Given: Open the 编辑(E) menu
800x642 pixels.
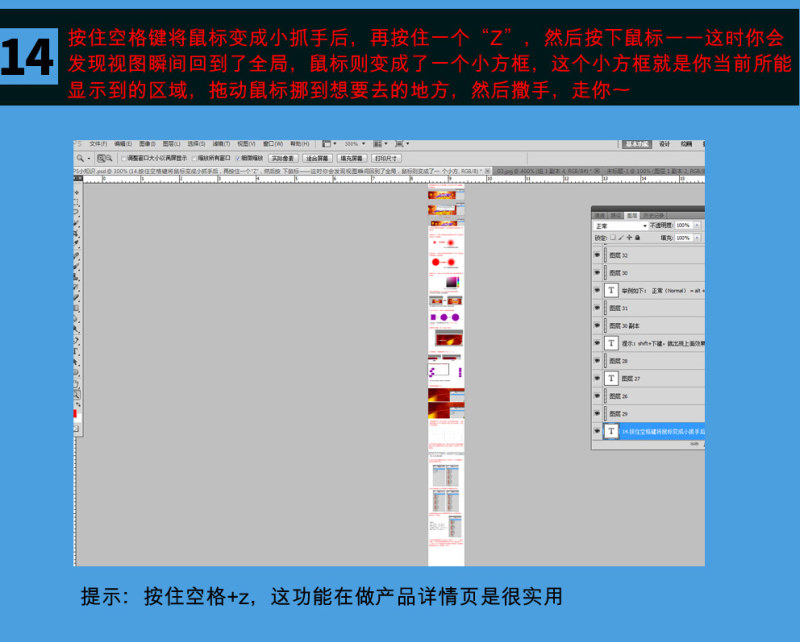Looking at the screenshot, I should (x=123, y=144).
